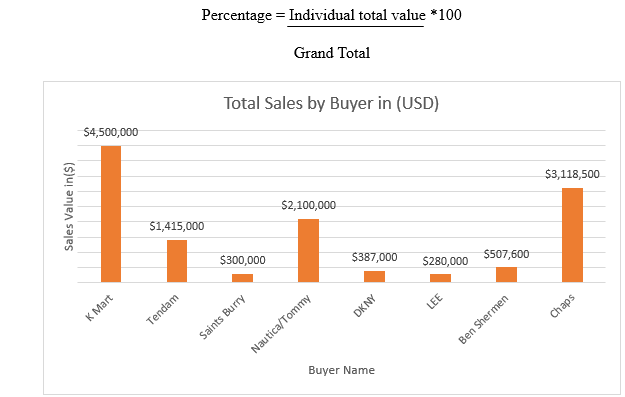Select the $2,100,000 data label
Viewport: 625px width, 397px height.
tap(309, 205)
